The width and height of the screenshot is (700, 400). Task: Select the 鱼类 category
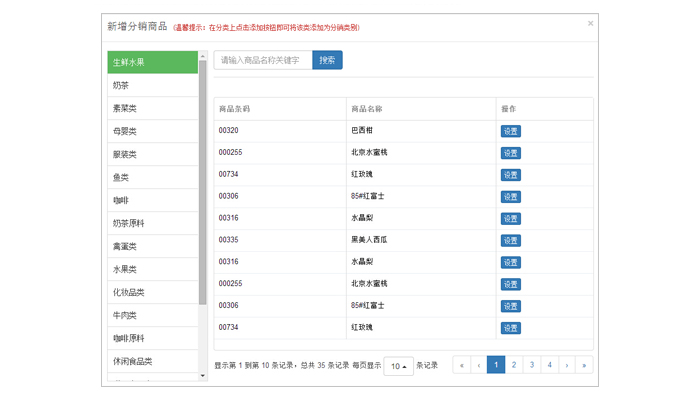[153, 177]
